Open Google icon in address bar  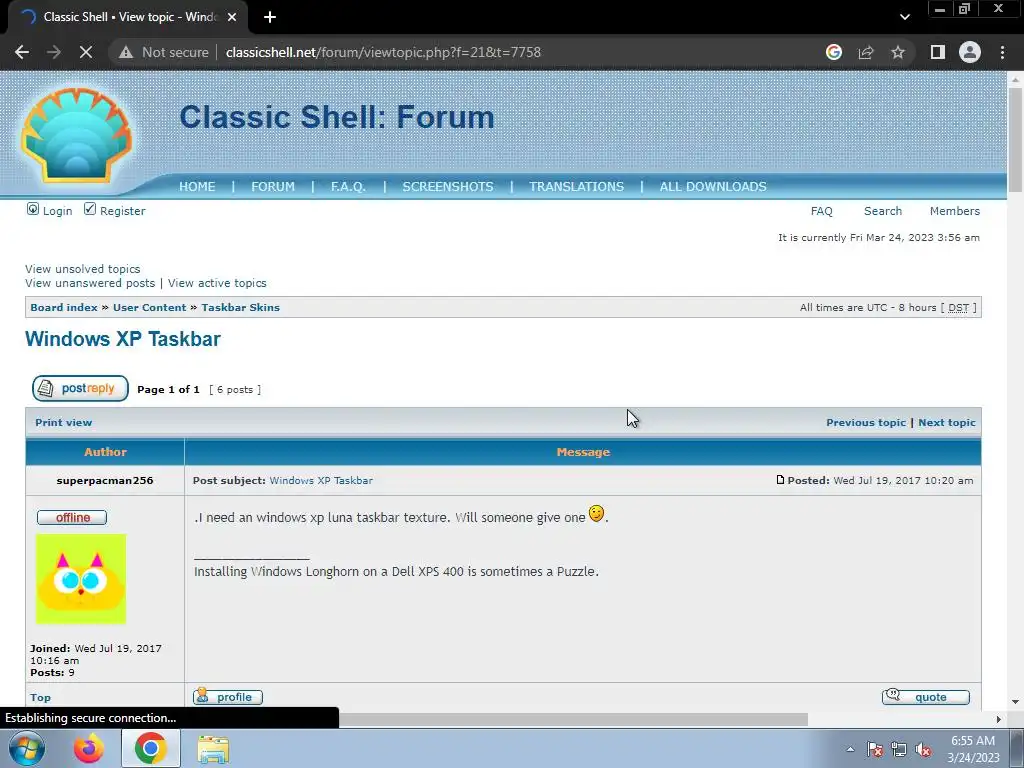click(x=833, y=52)
